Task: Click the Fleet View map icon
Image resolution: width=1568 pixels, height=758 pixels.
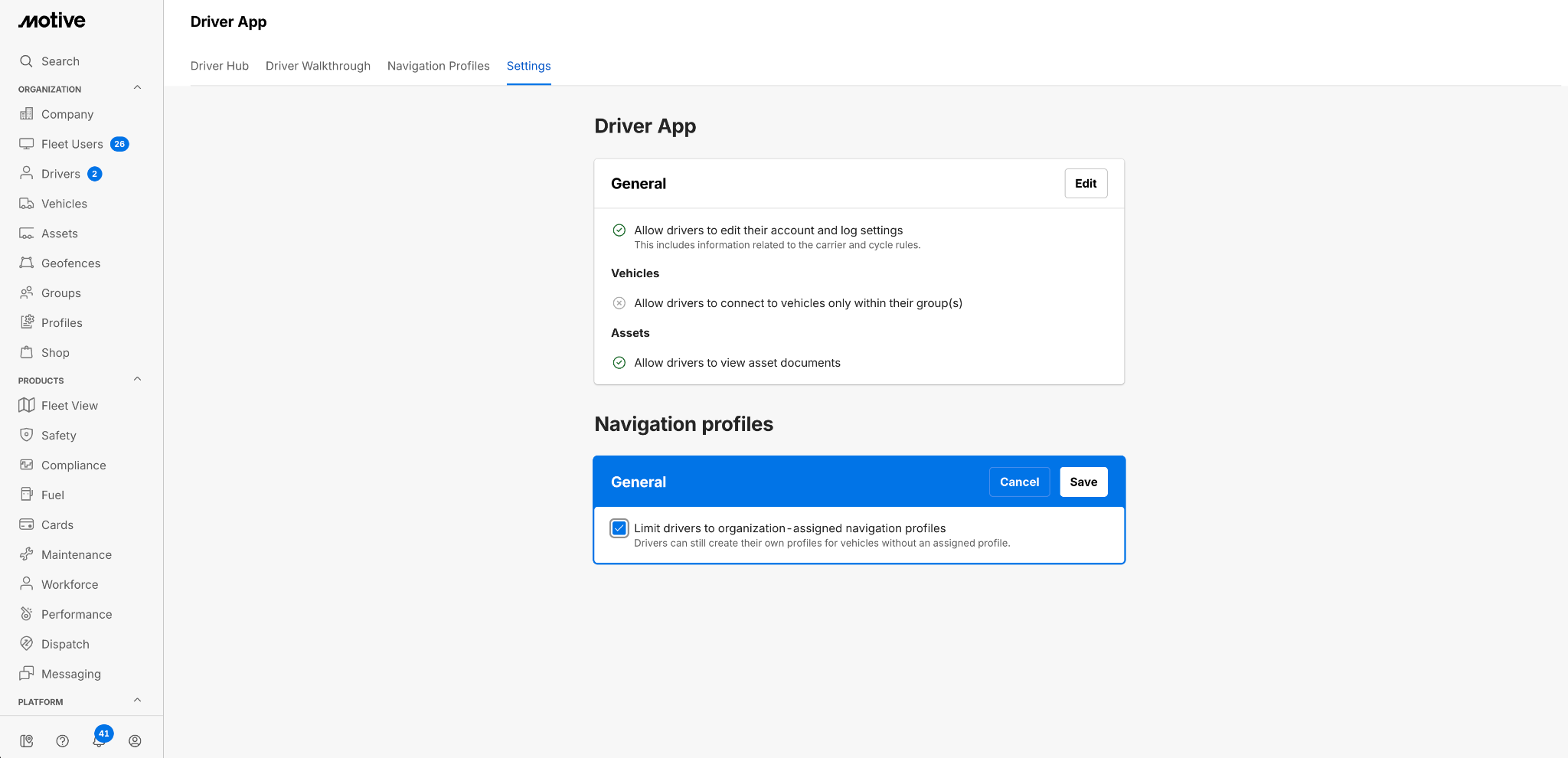Action: (x=26, y=406)
